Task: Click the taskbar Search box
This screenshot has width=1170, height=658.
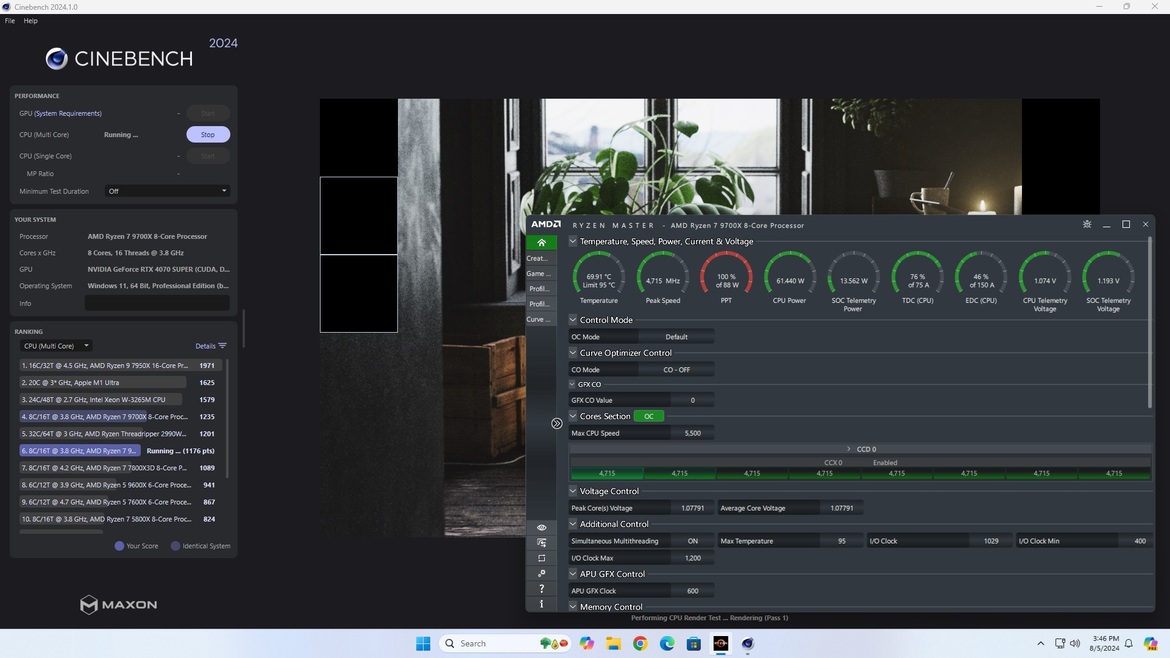Action: pos(504,643)
